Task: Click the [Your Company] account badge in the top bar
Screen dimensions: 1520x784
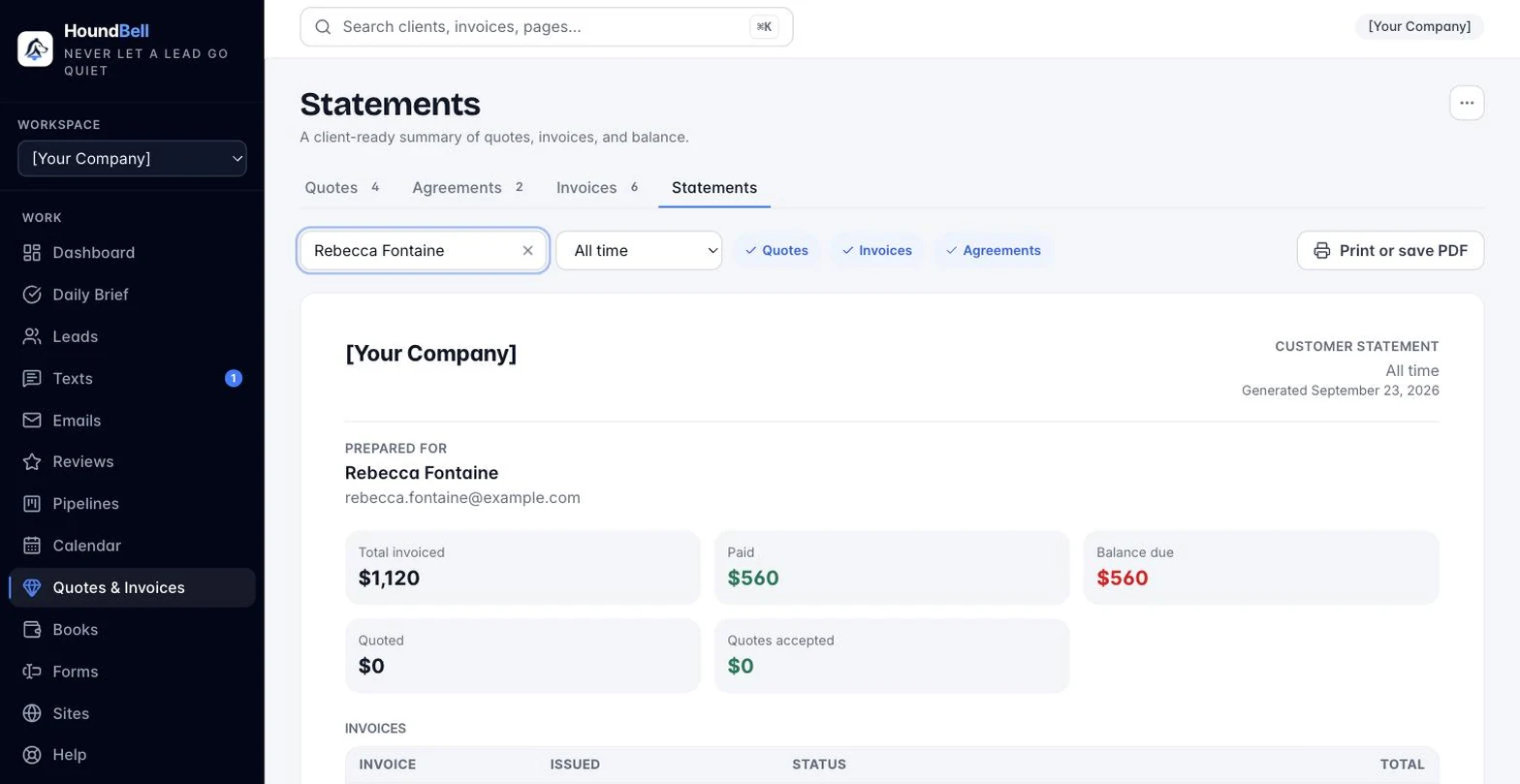Action: pyautogui.click(x=1420, y=27)
